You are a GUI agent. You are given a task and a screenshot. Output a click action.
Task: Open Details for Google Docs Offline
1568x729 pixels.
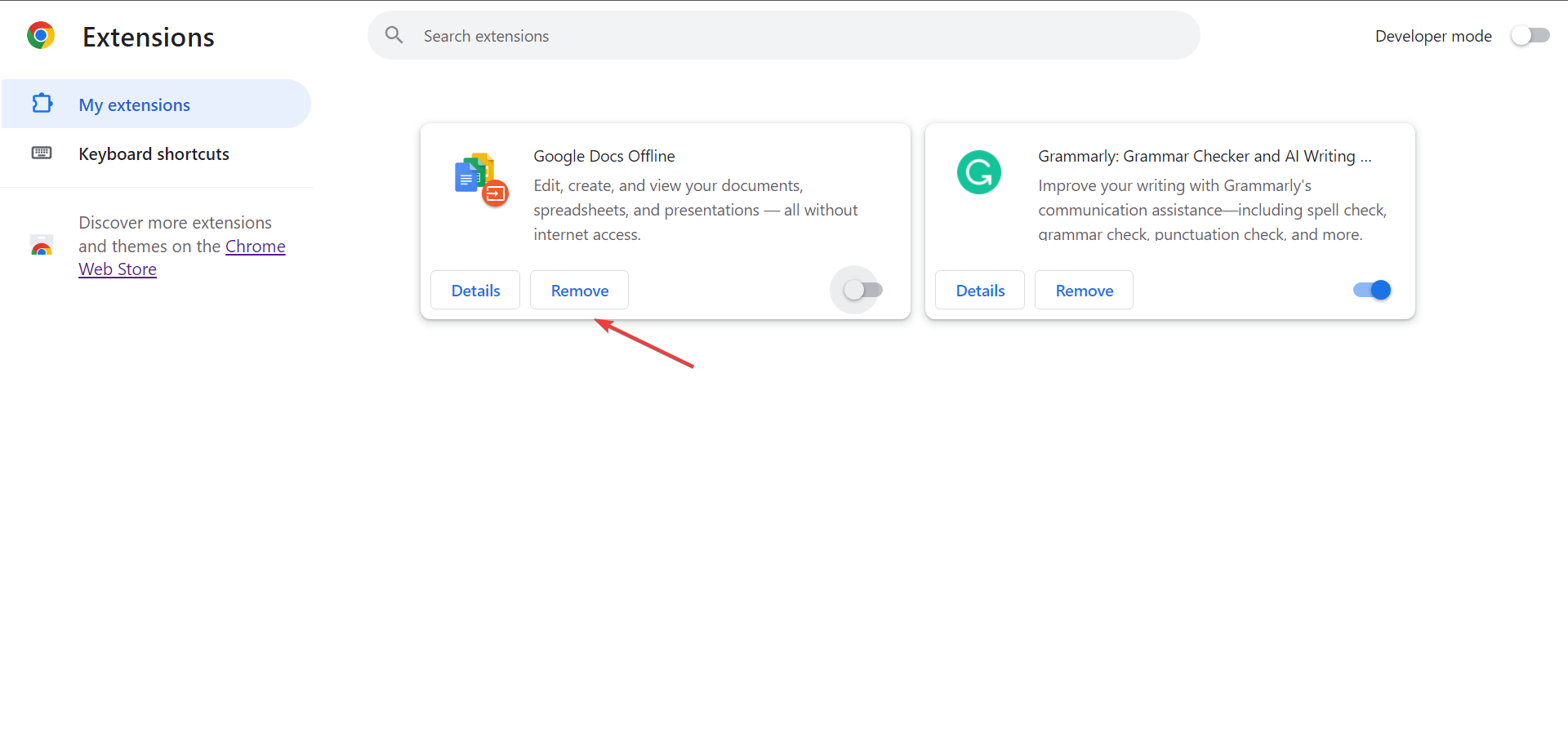point(475,290)
